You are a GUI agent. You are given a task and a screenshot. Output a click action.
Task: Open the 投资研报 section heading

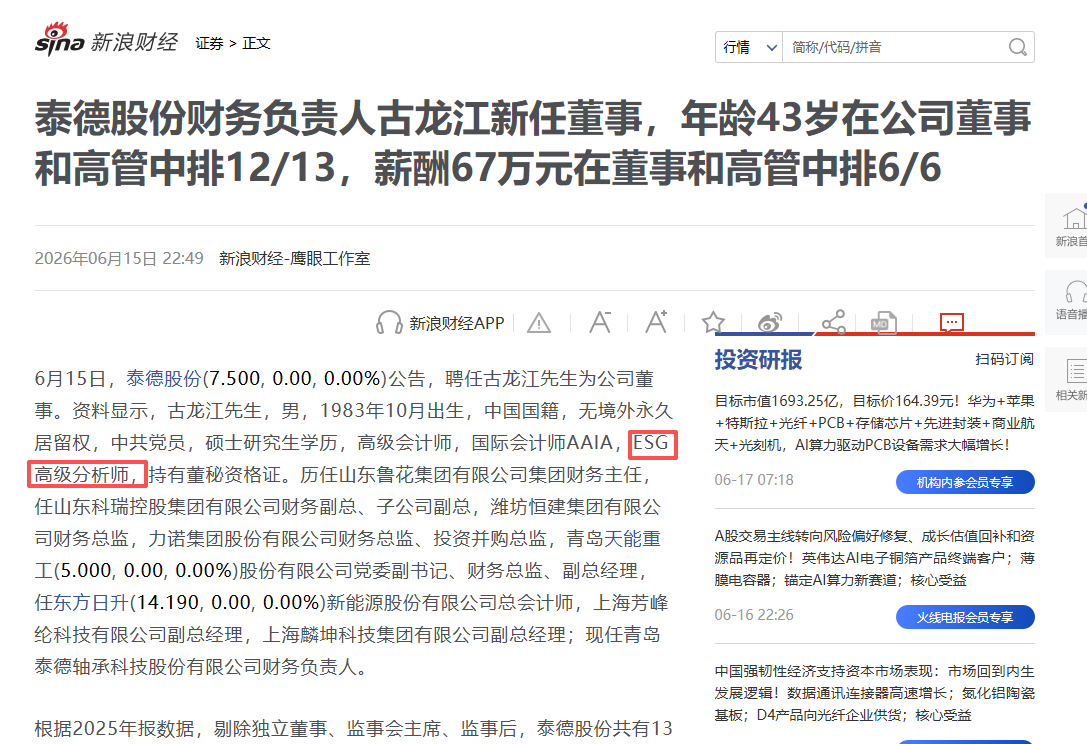(758, 360)
